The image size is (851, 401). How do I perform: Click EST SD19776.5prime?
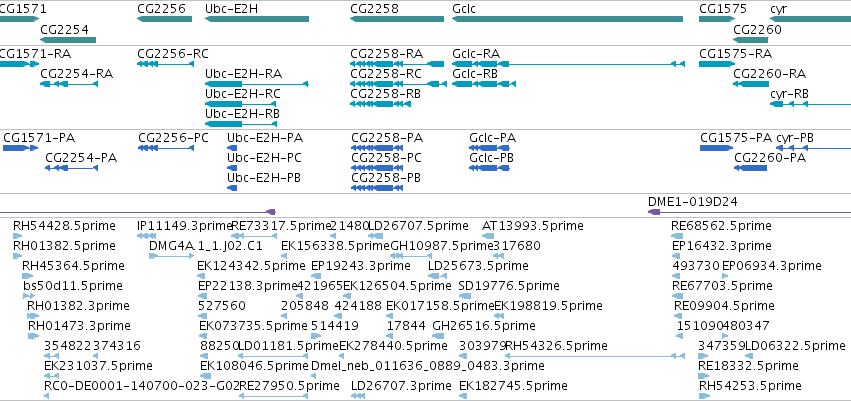(x=465, y=296)
